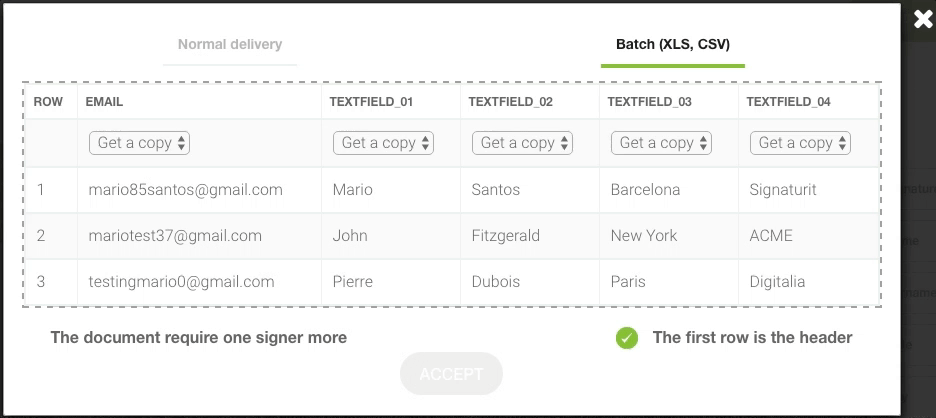Switch to the Normal delivery tab

[230, 44]
